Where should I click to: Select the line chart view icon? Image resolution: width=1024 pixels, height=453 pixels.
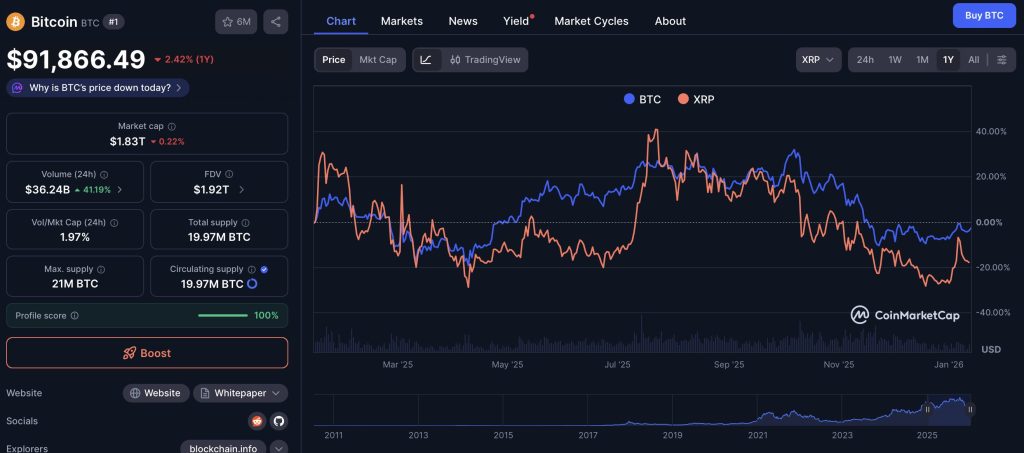[426, 60]
